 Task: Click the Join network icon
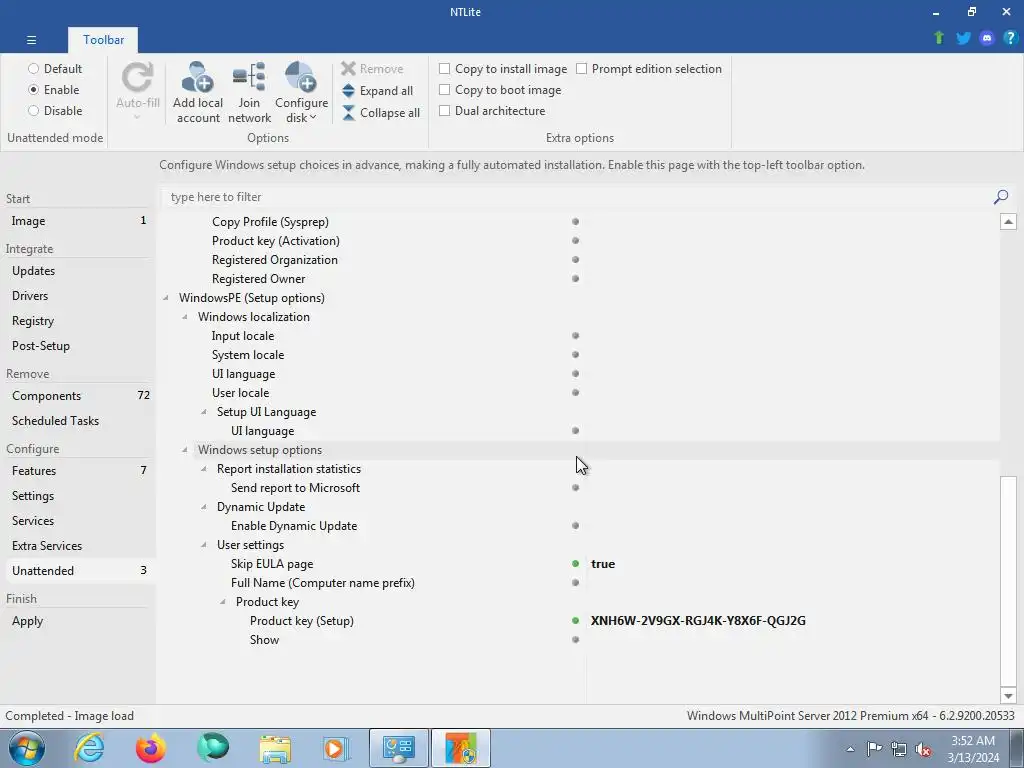coord(249,77)
